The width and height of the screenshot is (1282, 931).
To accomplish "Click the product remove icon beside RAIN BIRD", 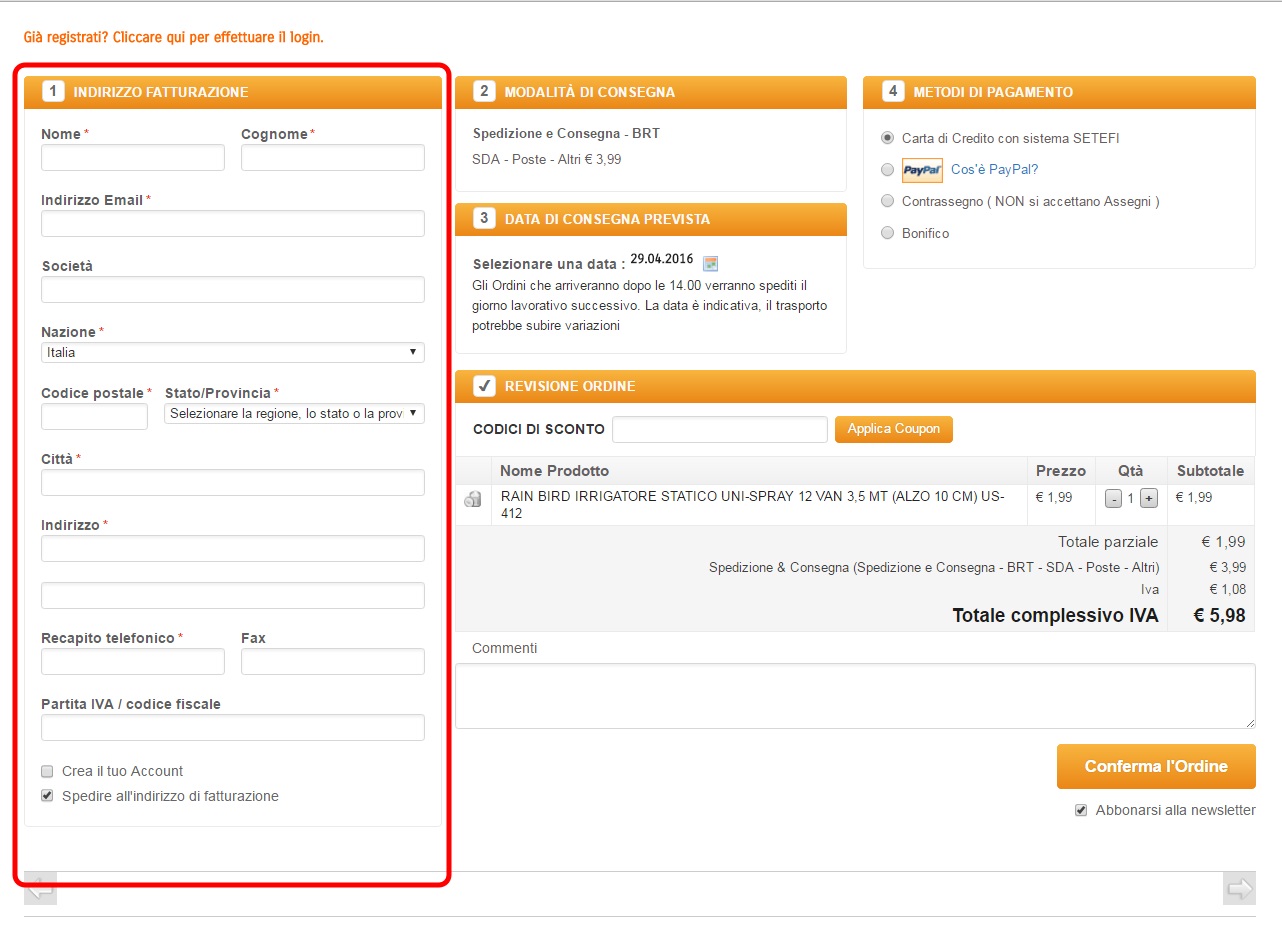I will click(473, 499).
